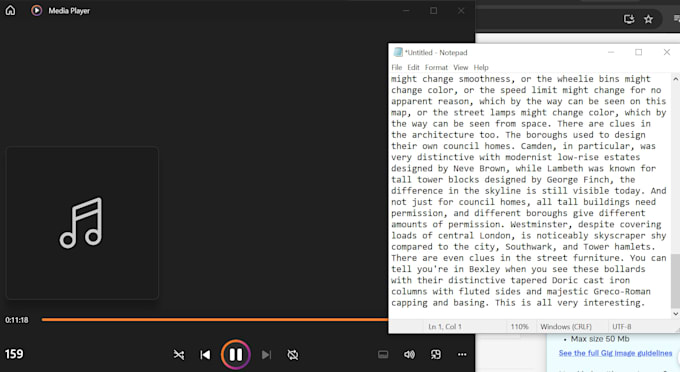The height and width of the screenshot is (372, 680).
Task: Bookmark page with browser star icon
Action: [x=648, y=19]
